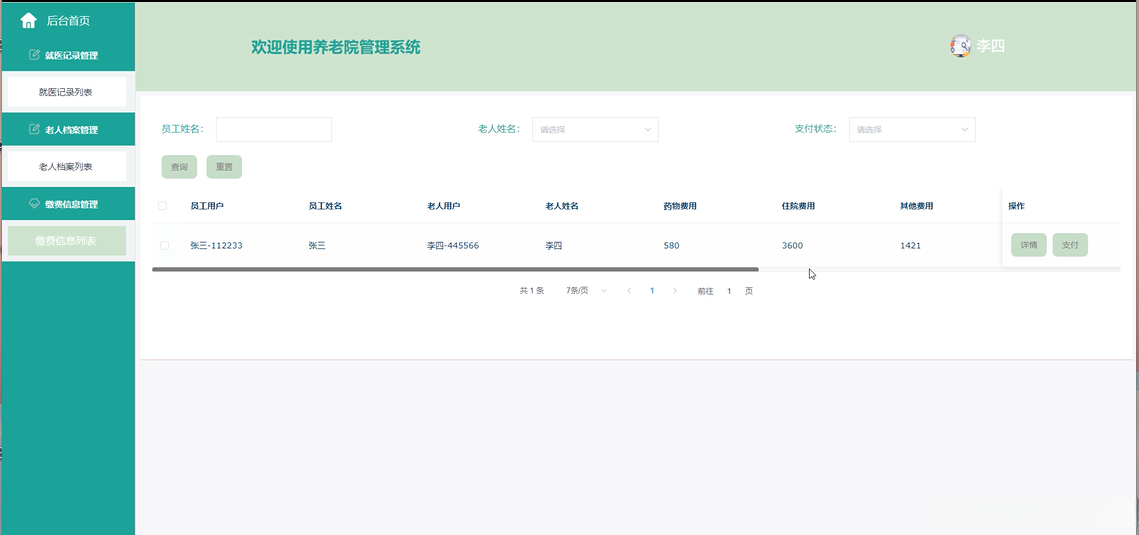Select 缴费信息列表 in the sidebar

point(67,240)
